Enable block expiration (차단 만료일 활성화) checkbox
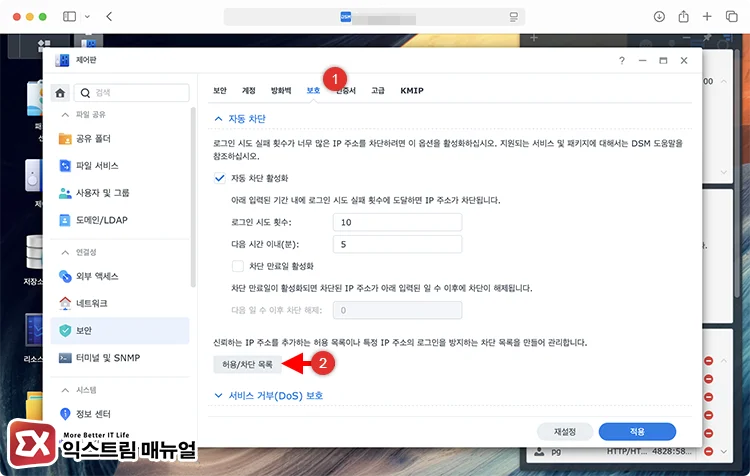This screenshot has width=750, height=476. pyautogui.click(x=238, y=267)
